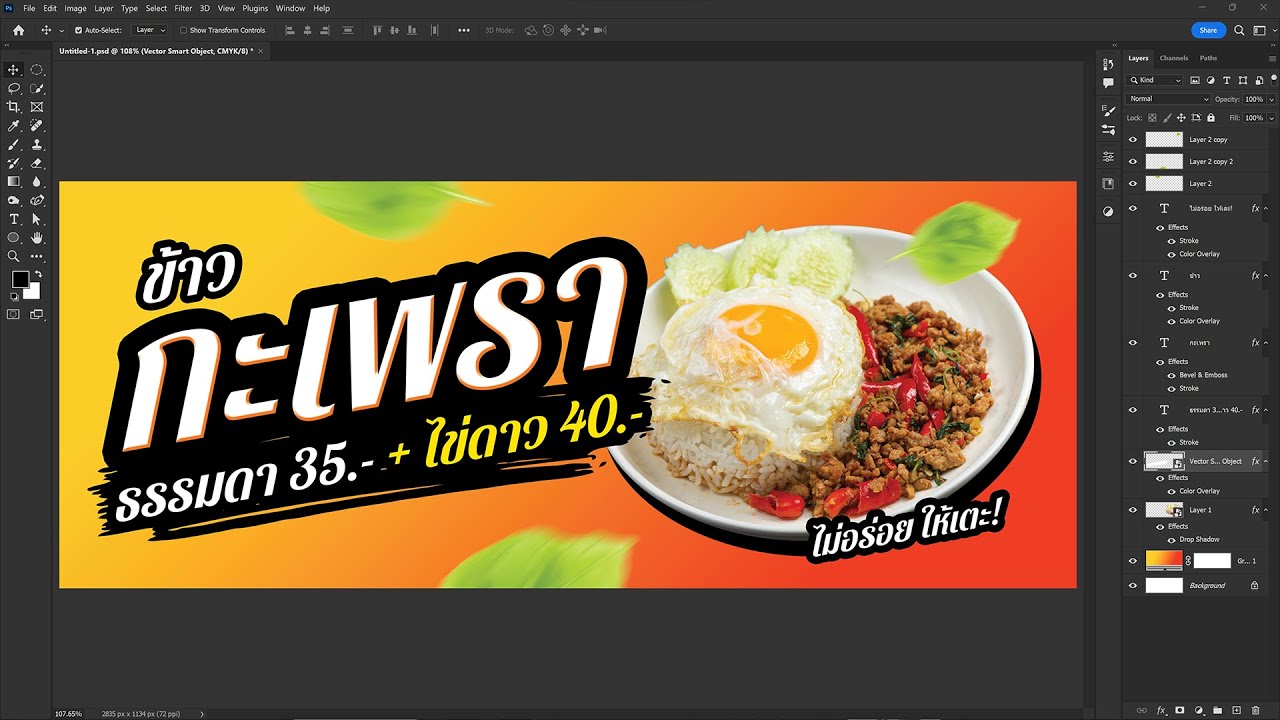Select the Frame tool
Viewport: 1280px width, 720px height.
[x=37, y=107]
